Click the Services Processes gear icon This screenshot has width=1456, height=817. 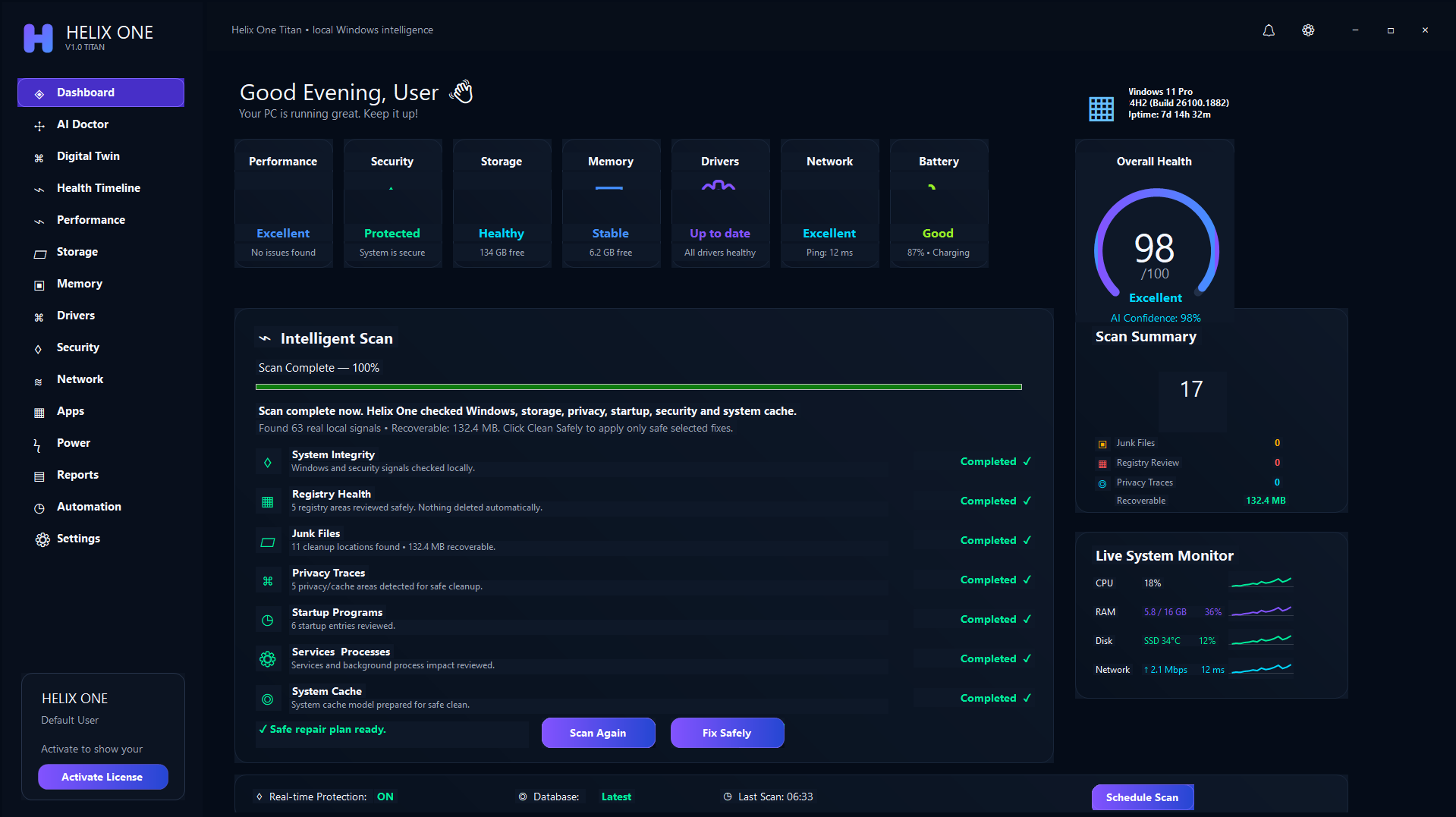click(268, 659)
